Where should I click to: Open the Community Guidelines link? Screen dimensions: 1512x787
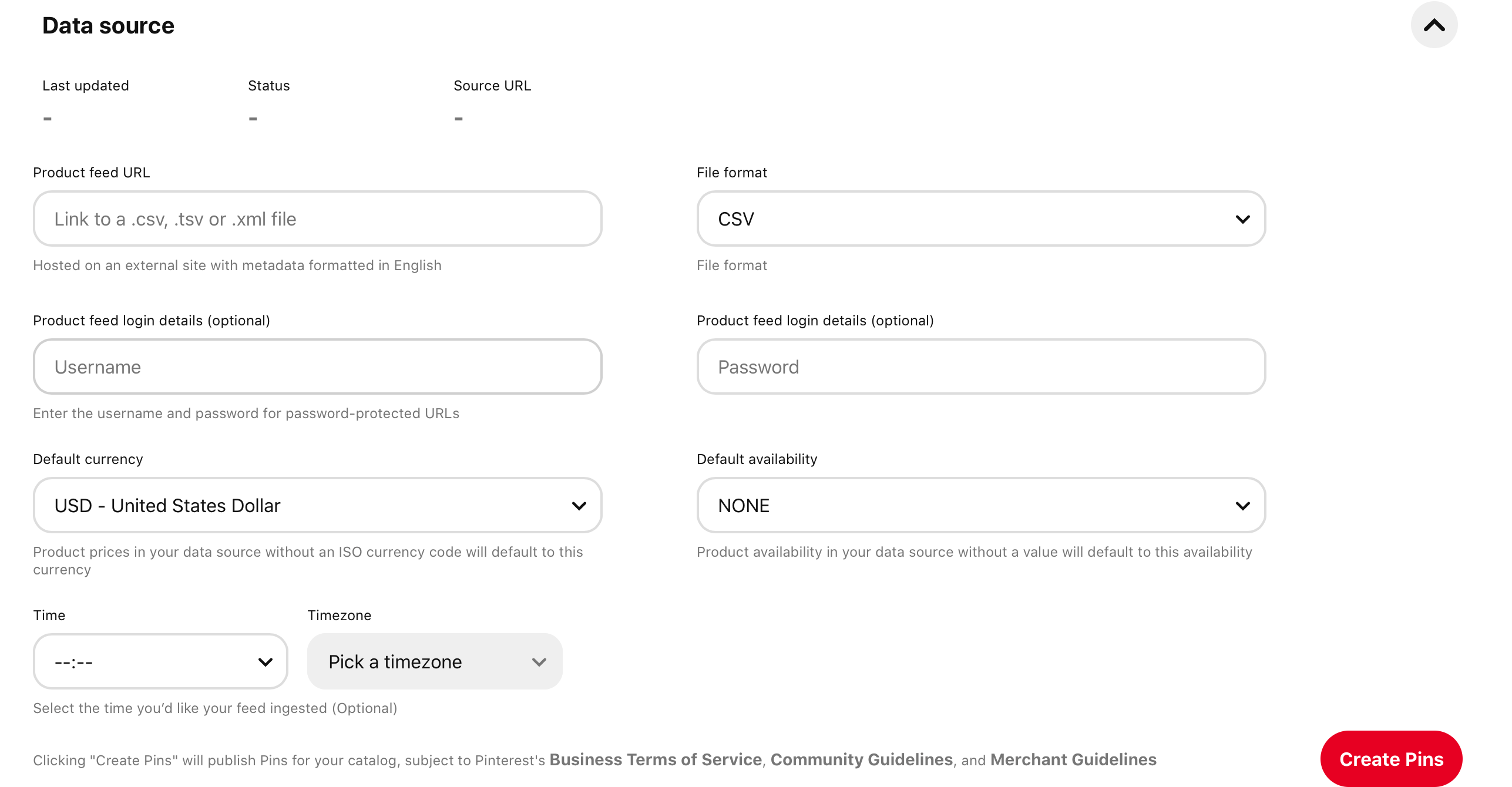861,759
